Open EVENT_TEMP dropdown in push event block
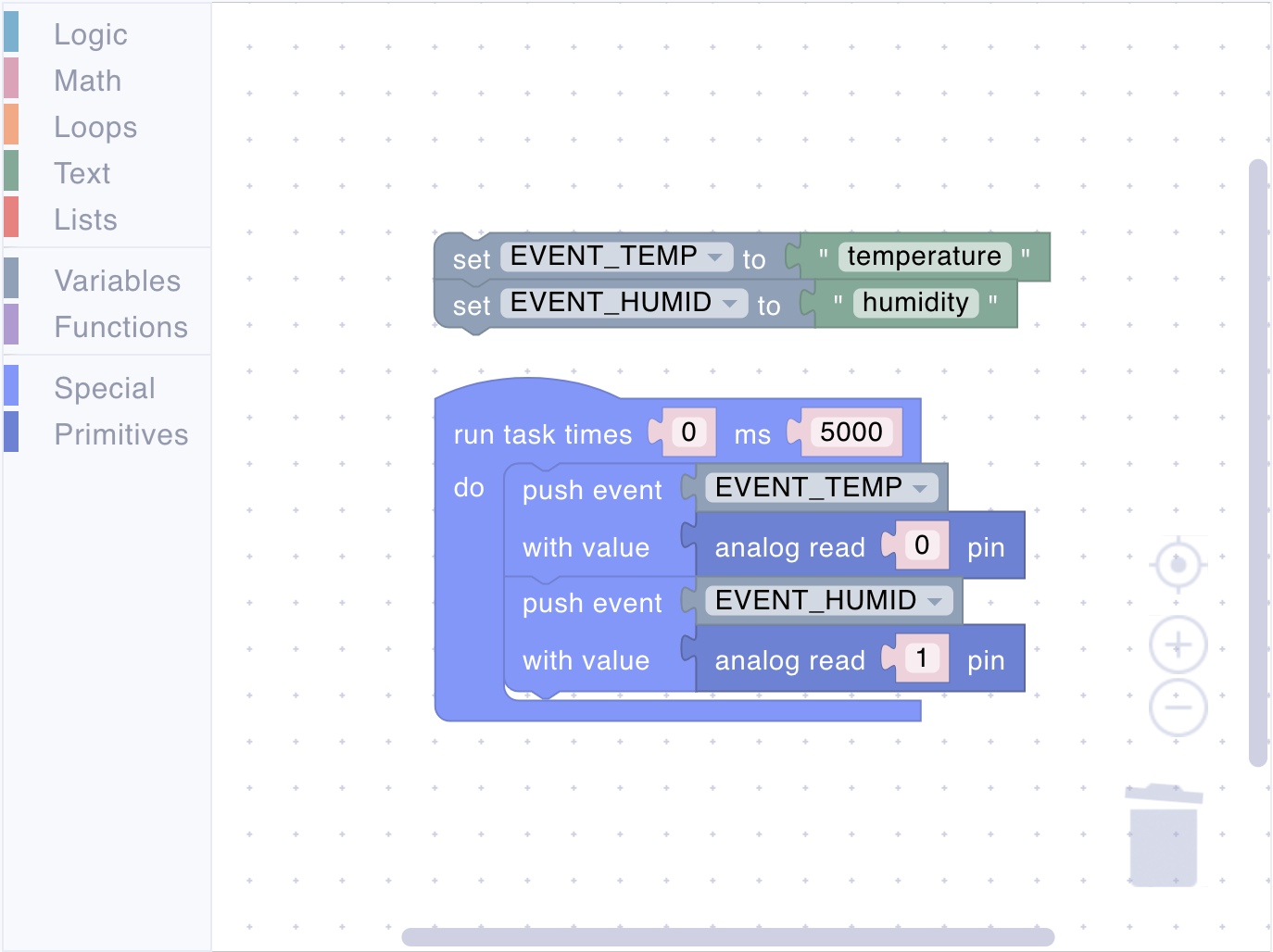This screenshot has width=1273, height=952. point(821,487)
